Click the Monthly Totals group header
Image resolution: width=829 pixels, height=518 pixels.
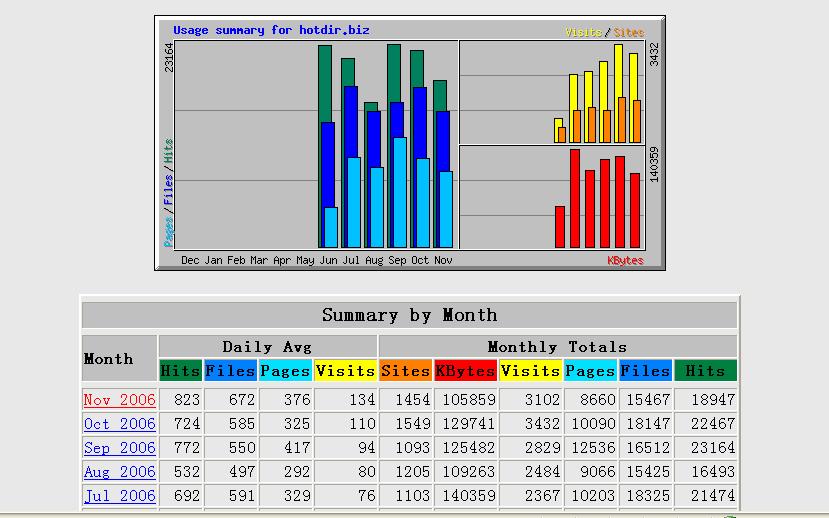coord(557,347)
